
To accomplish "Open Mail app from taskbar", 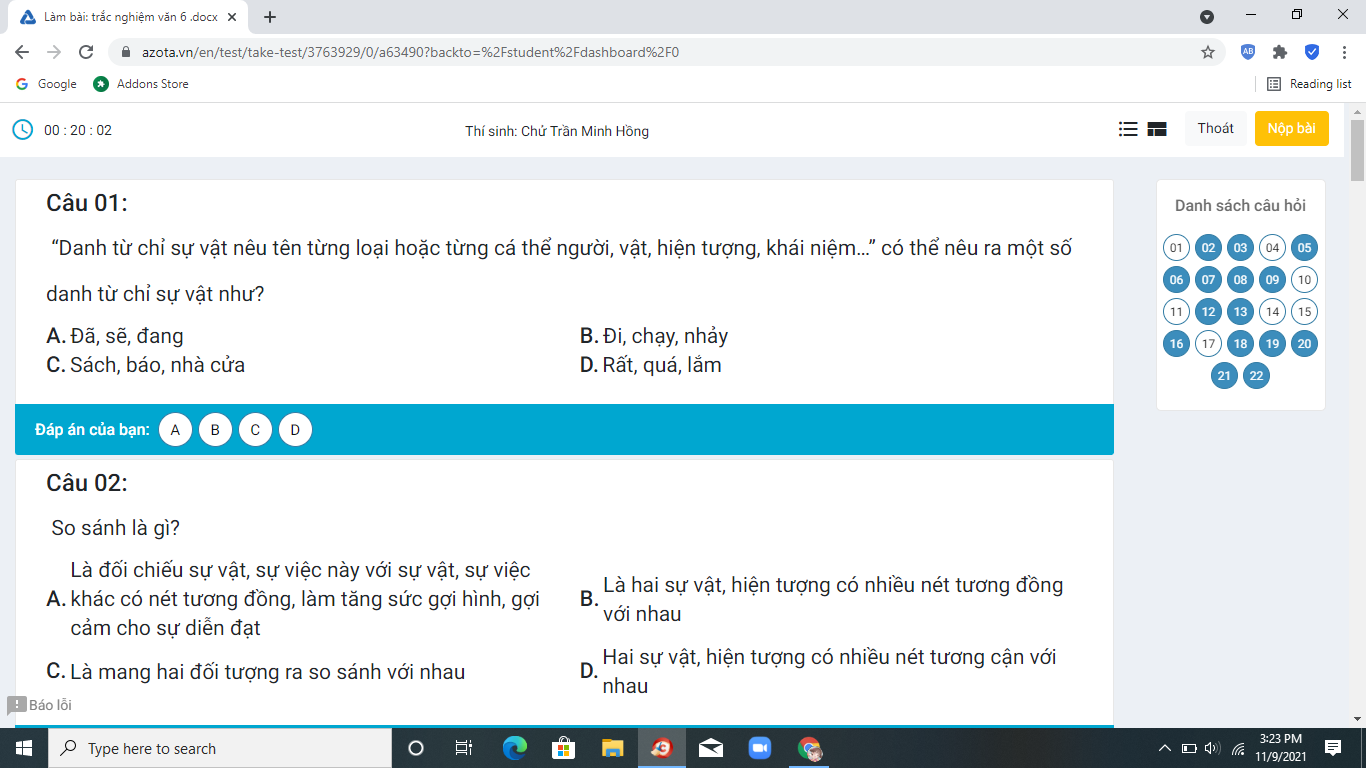I will pyautogui.click(x=711, y=748).
